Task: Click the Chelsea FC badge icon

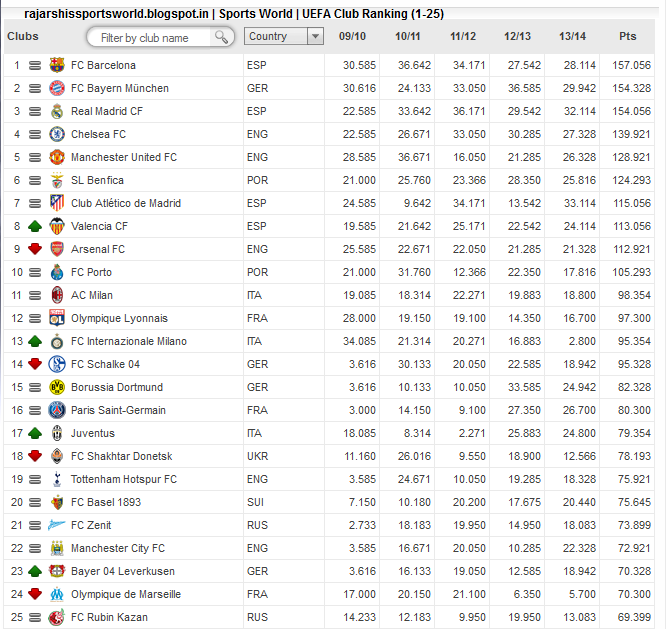Action: [57, 134]
